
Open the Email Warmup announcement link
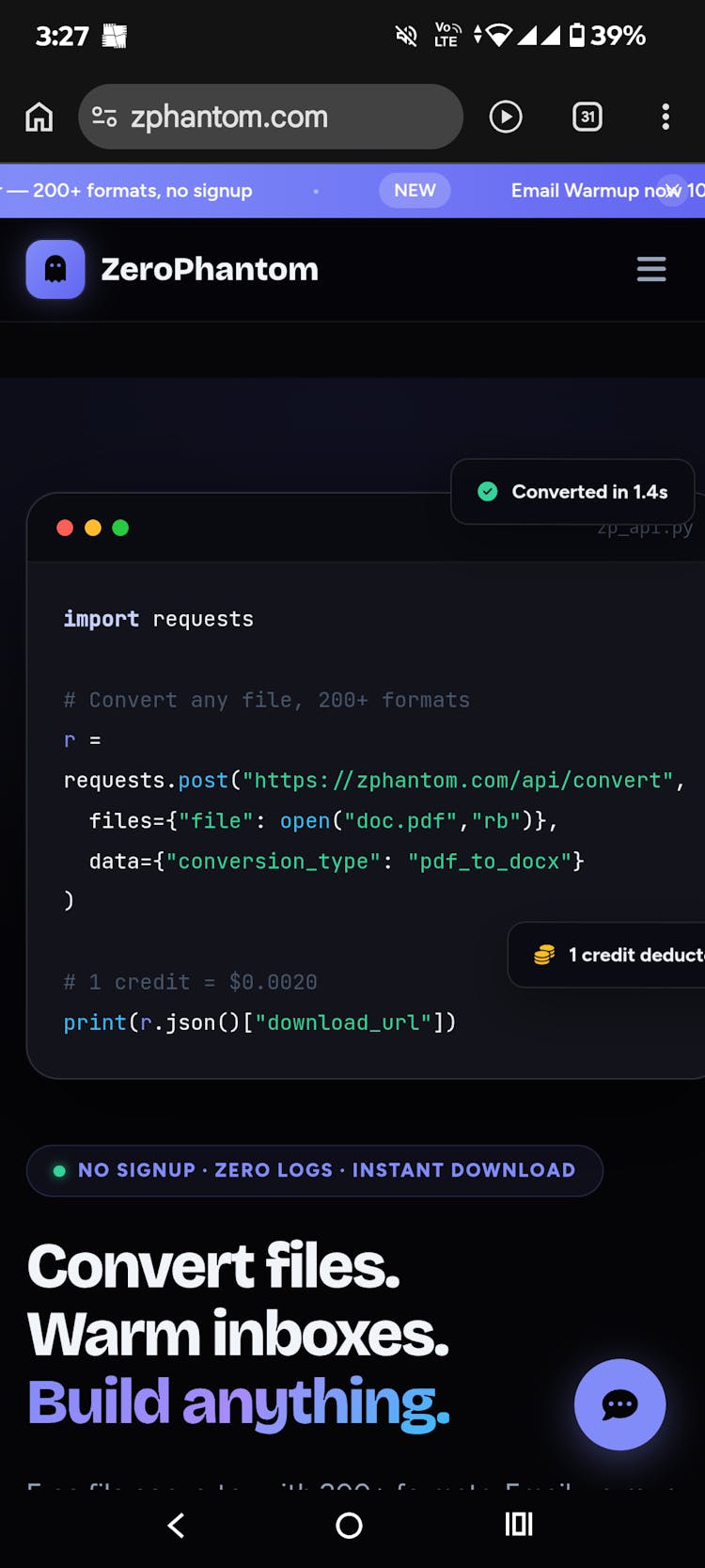[x=583, y=190]
